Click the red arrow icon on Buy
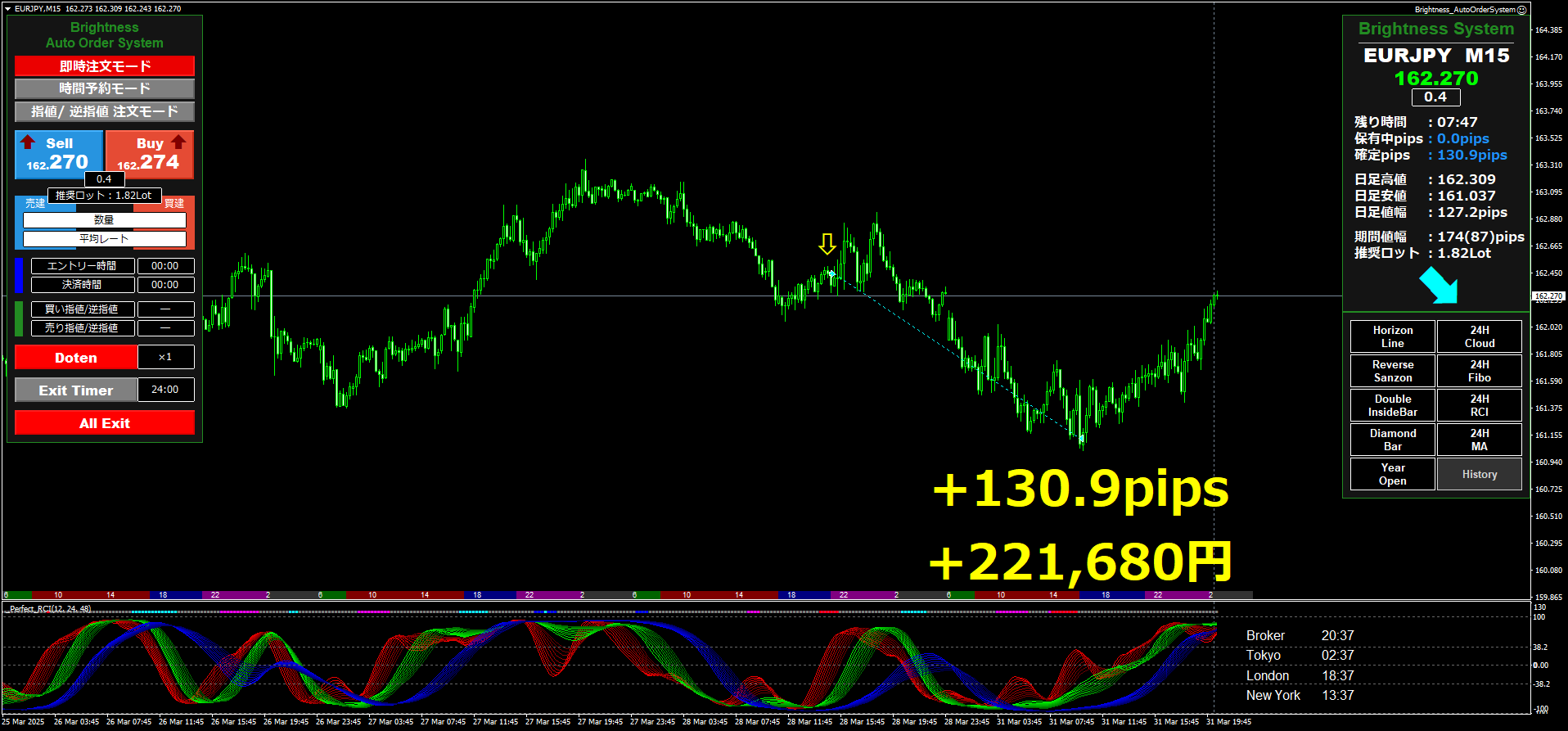The height and width of the screenshot is (731, 1568). (178, 142)
